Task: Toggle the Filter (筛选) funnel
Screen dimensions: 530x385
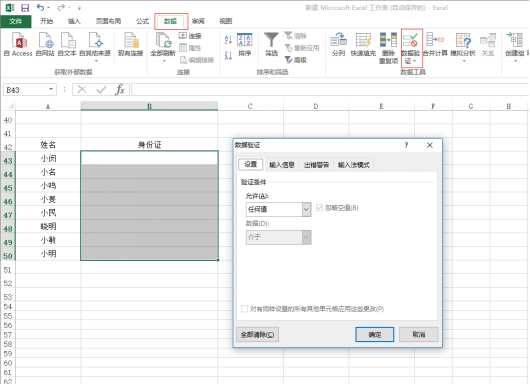Action: click(271, 44)
